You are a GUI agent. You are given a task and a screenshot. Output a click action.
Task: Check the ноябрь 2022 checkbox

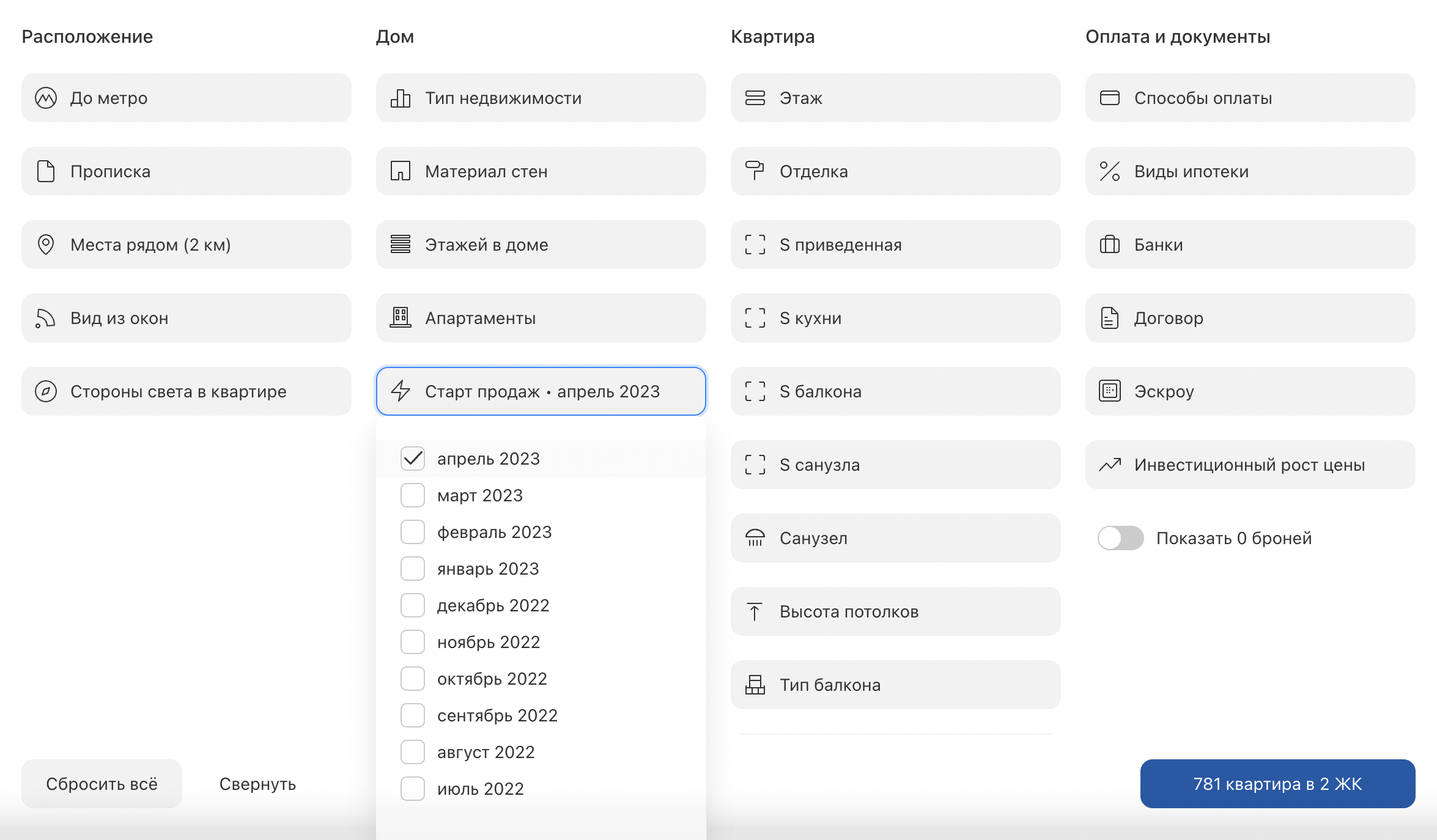pos(413,642)
